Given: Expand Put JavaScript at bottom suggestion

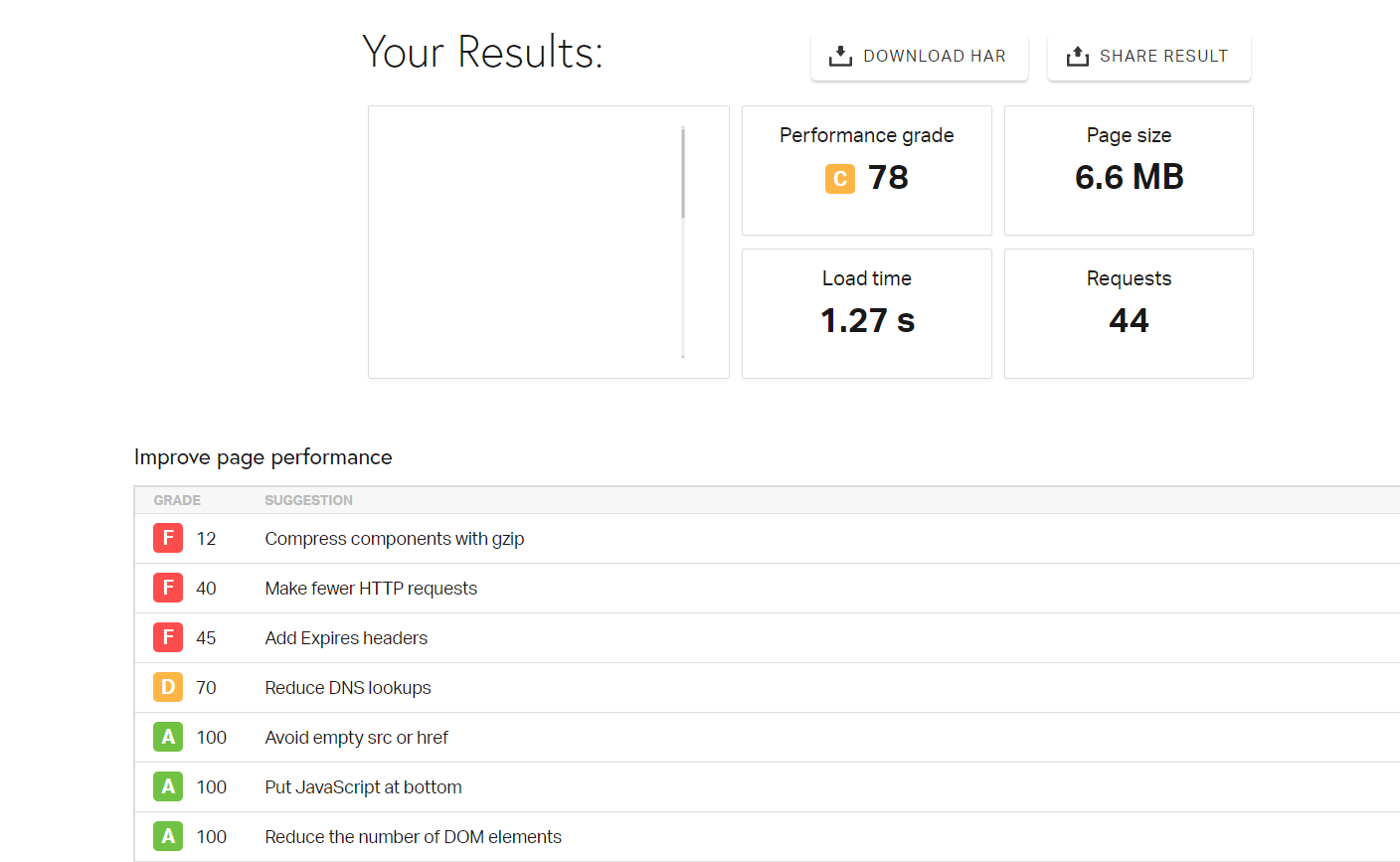Looking at the screenshot, I should 767,786.
